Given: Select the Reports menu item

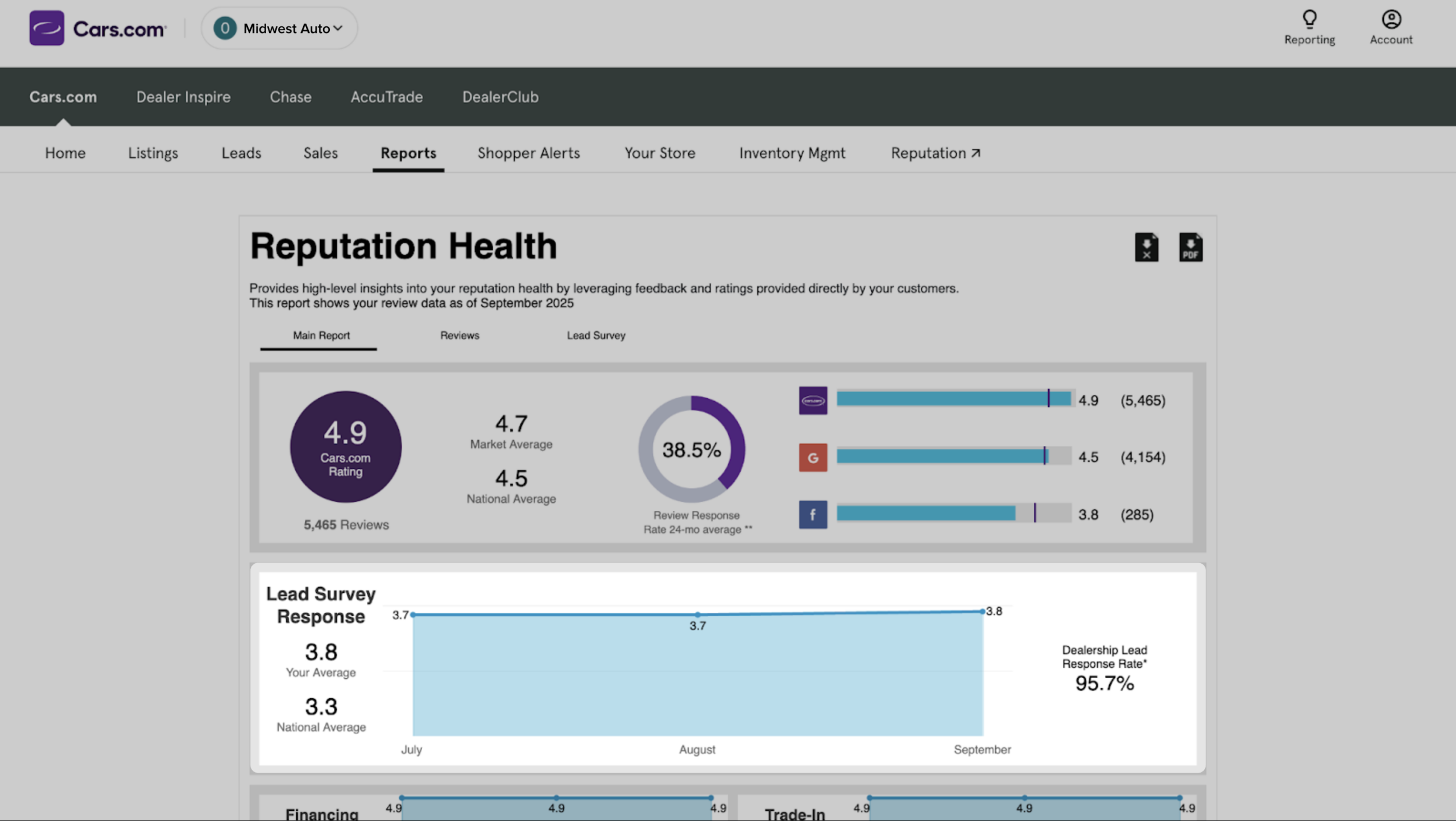Looking at the screenshot, I should pos(408,153).
